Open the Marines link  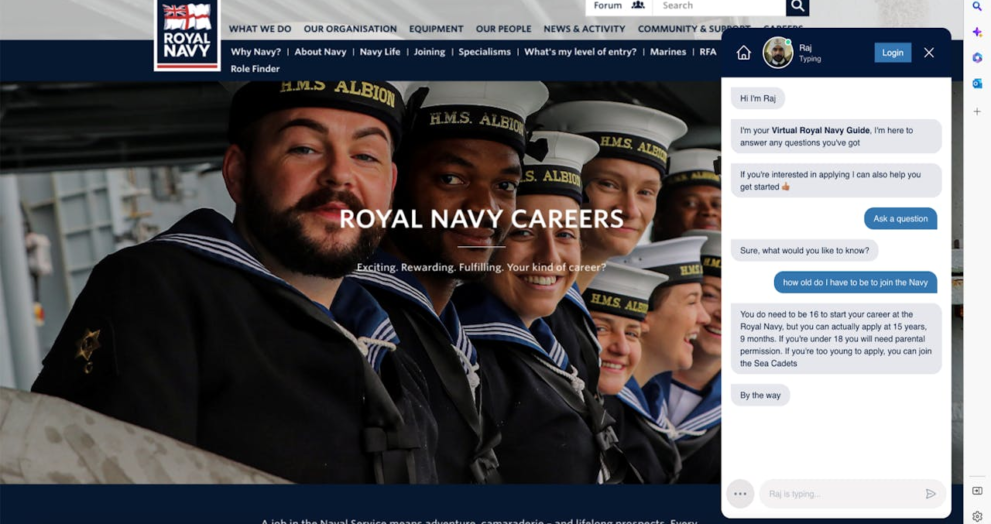pos(668,52)
